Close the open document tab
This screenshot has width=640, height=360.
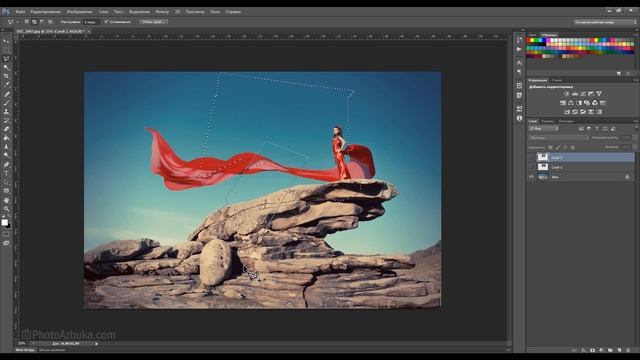point(89,31)
